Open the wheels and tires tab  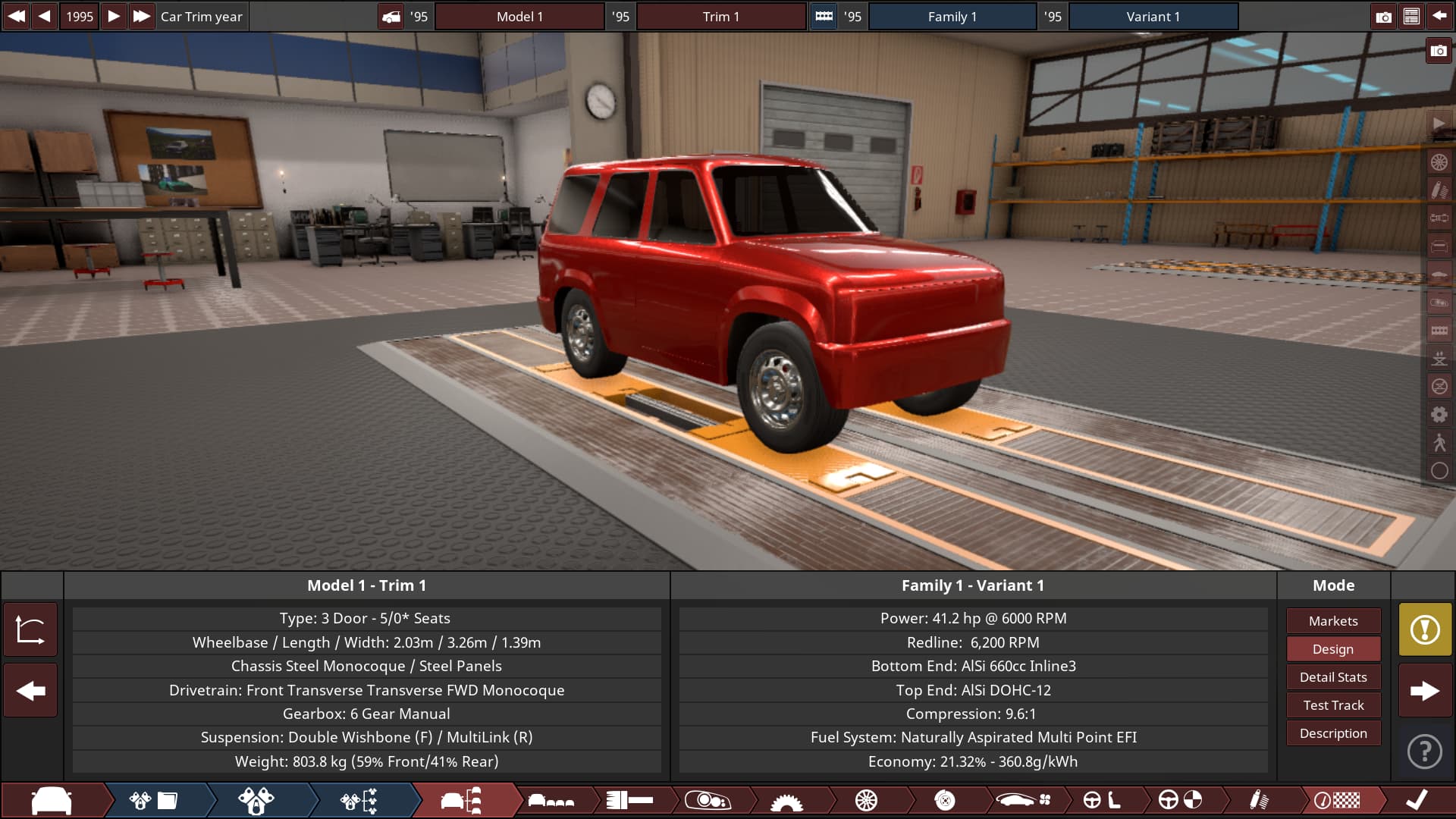(x=866, y=801)
